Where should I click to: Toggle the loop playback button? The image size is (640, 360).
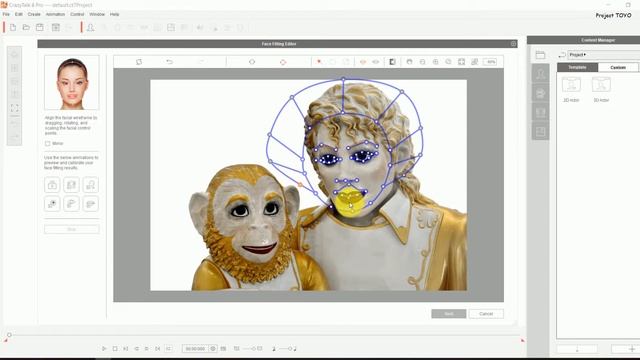pyautogui.click(x=168, y=349)
